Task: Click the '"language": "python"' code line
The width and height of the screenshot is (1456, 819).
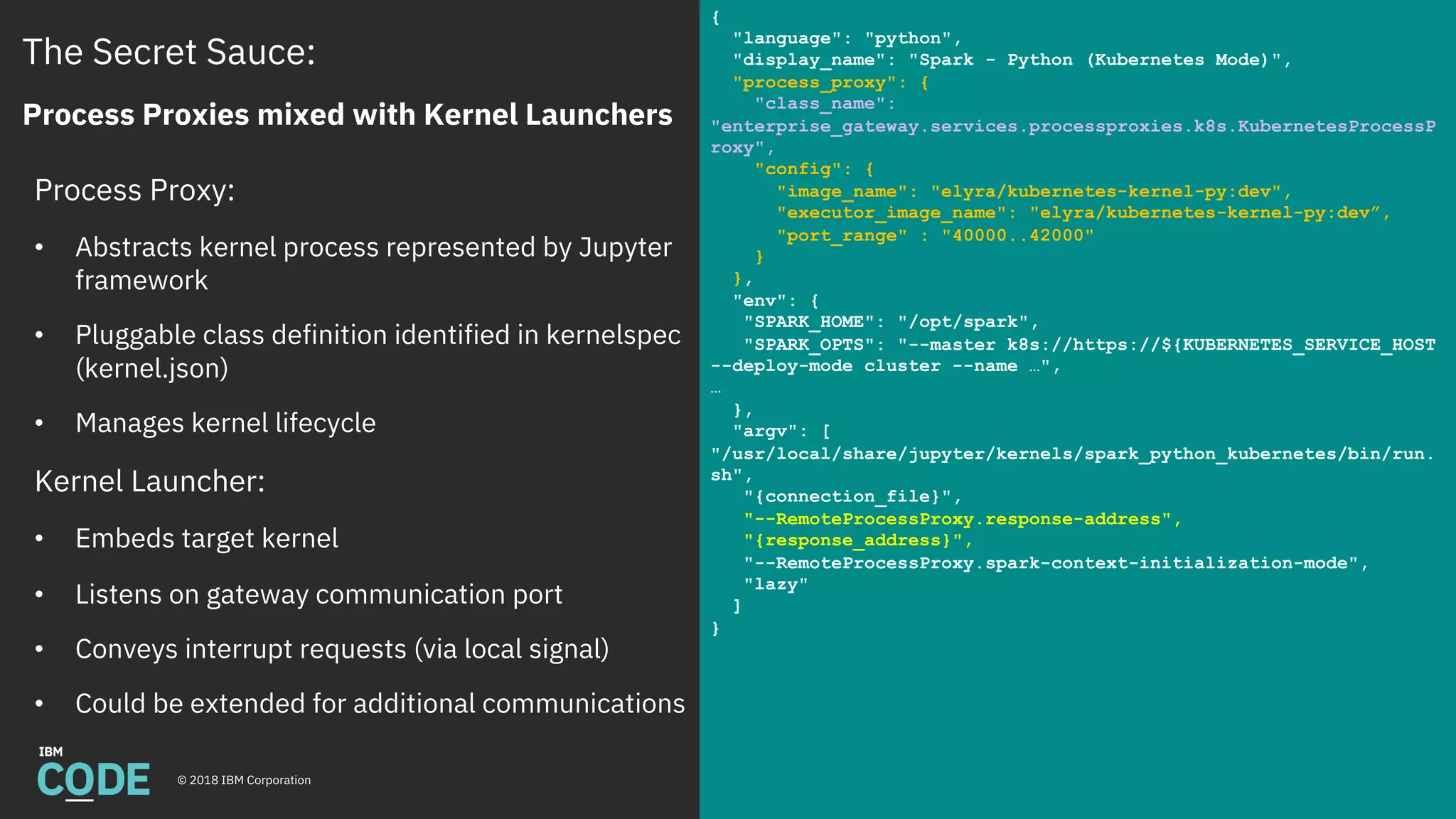Action: tap(847, 38)
